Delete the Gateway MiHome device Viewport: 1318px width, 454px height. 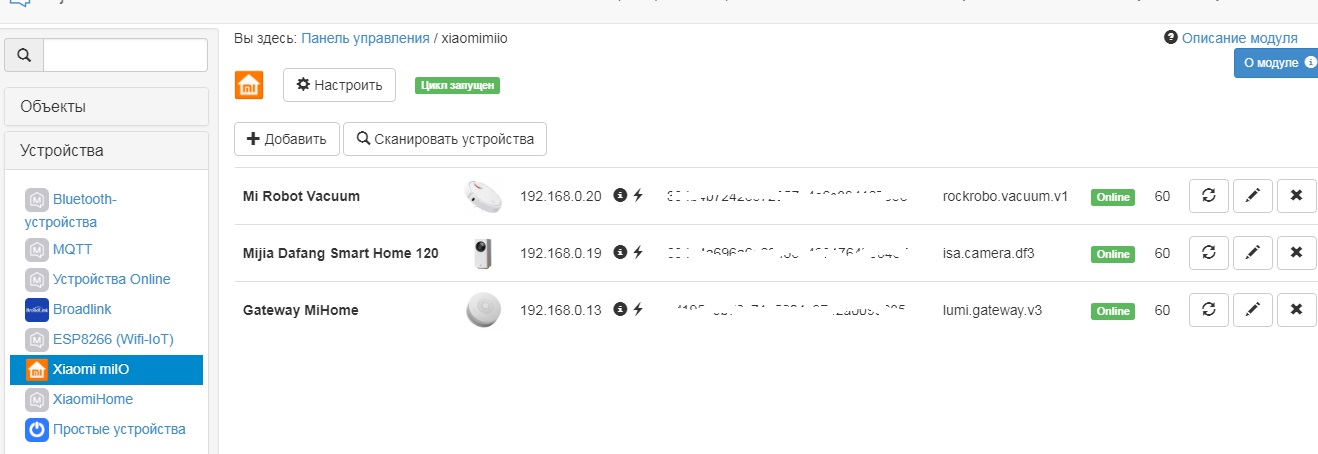[x=1296, y=310]
